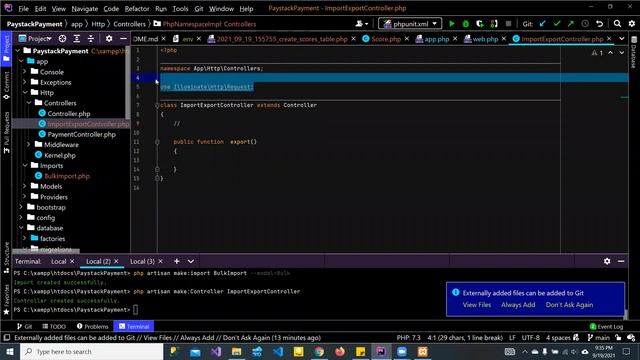Viewport: 640px width, 360px height.
Task: Expand the Models folder
Action: click(24, 186)
